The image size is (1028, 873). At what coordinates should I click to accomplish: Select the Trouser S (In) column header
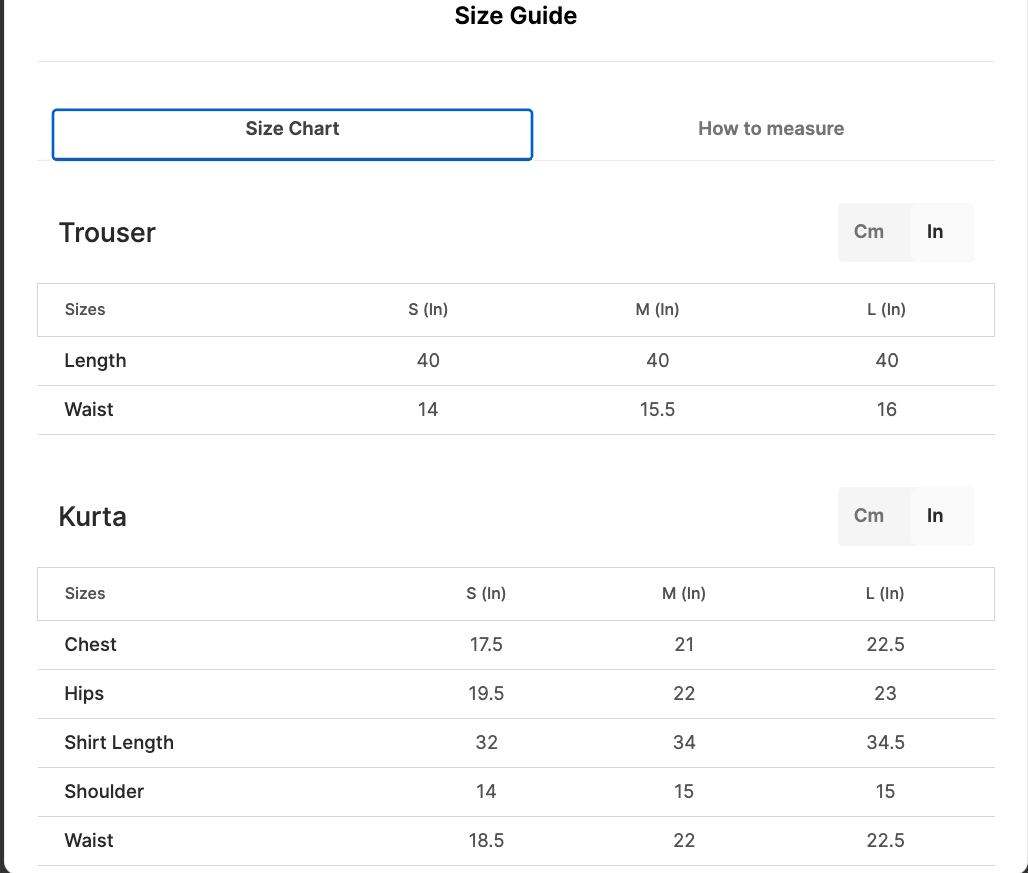click(428, 310)
